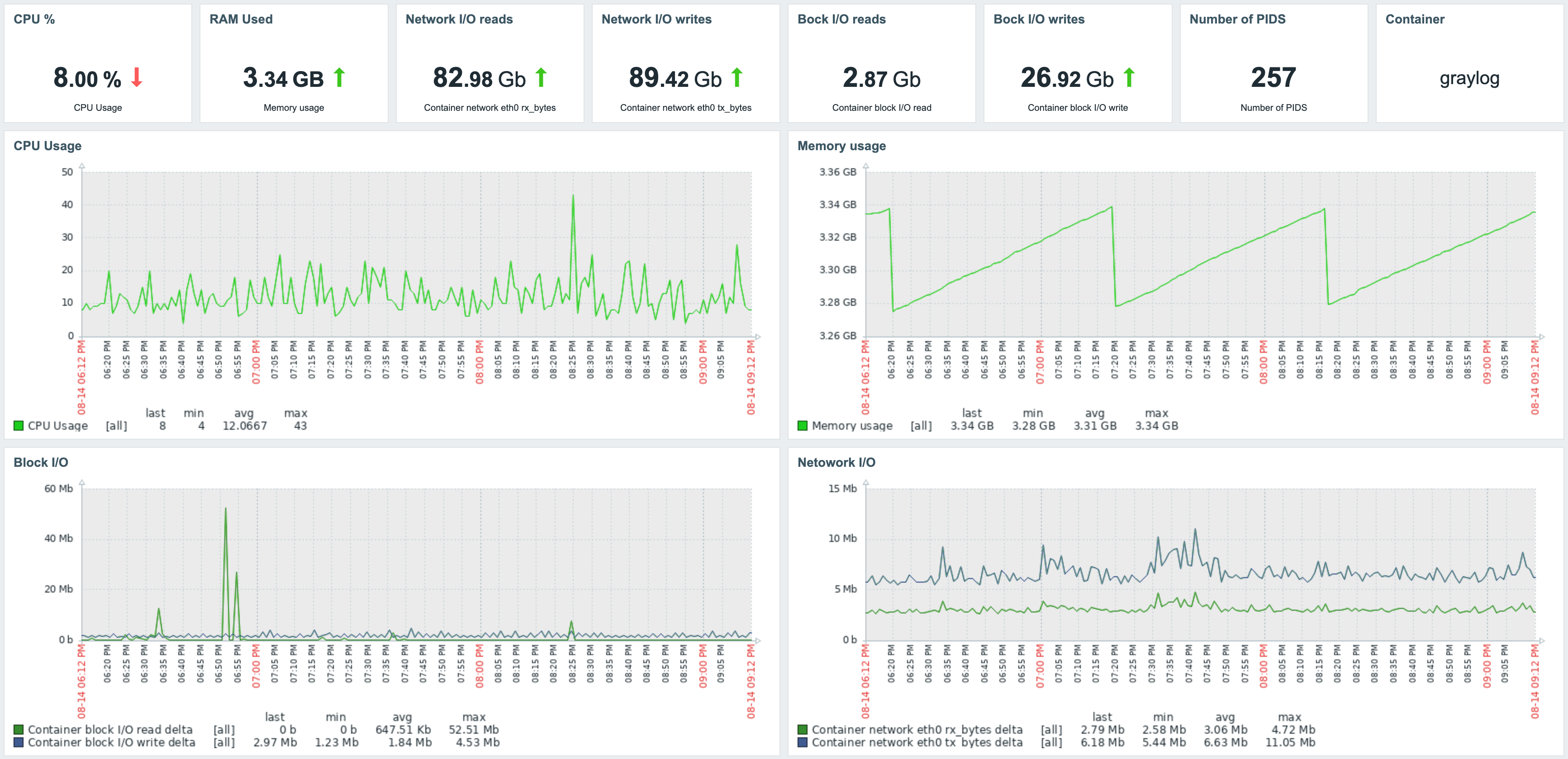1568x759 pixels.
Task: Click the green CPU Usage legend square
Action: [18, 426]
